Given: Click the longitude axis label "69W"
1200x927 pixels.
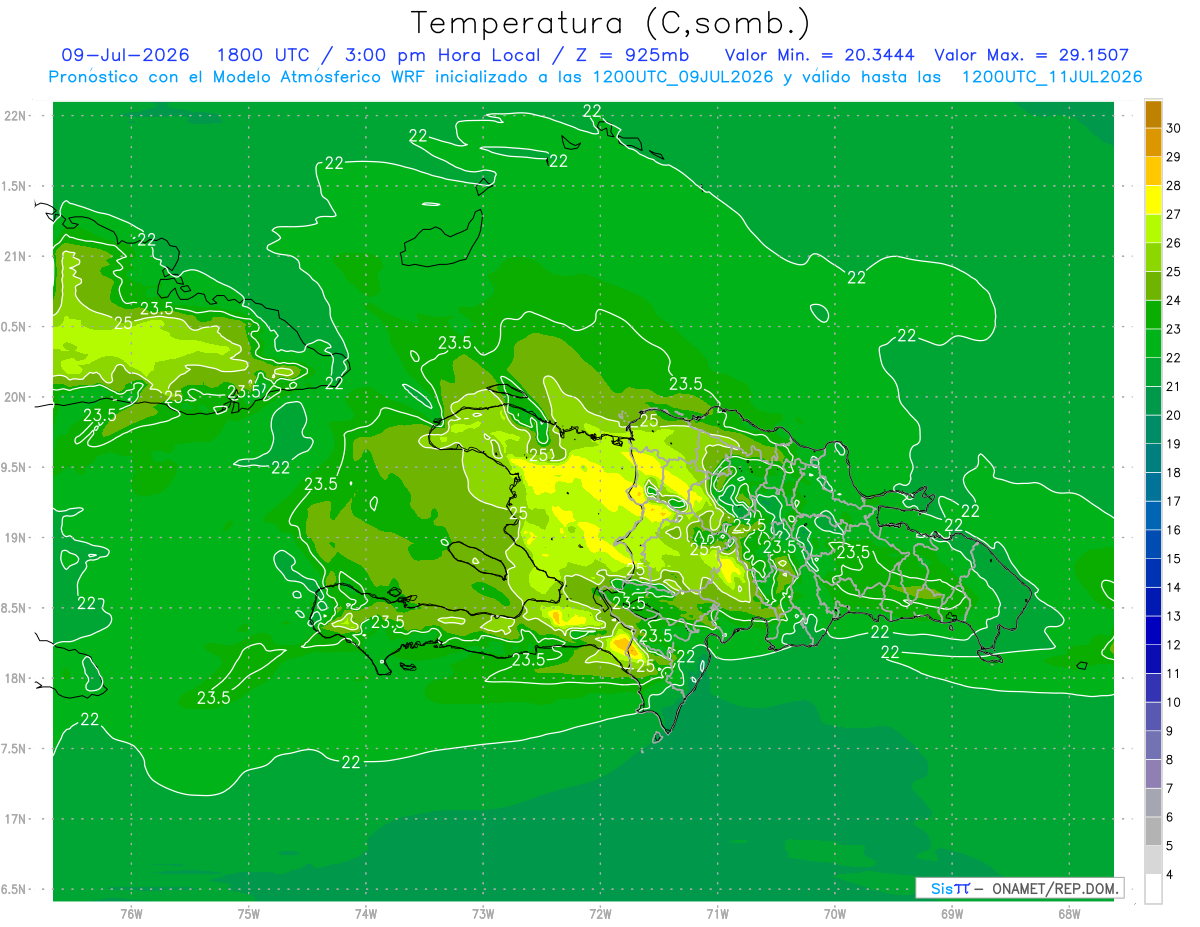Looking at the screenshot, I should click(x=952, y=913).
